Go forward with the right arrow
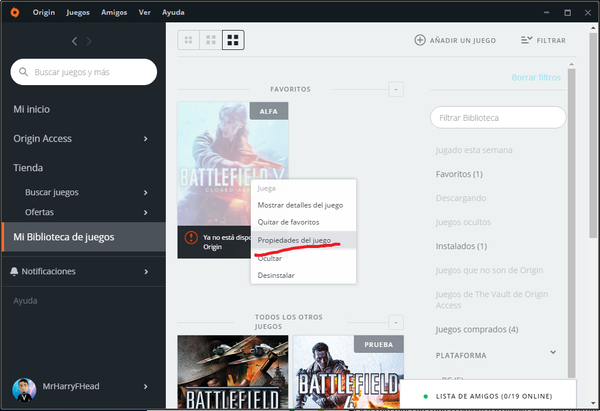The height and width of the screenshot is (411, 600). pyautogui.click(x=89, y=41)
